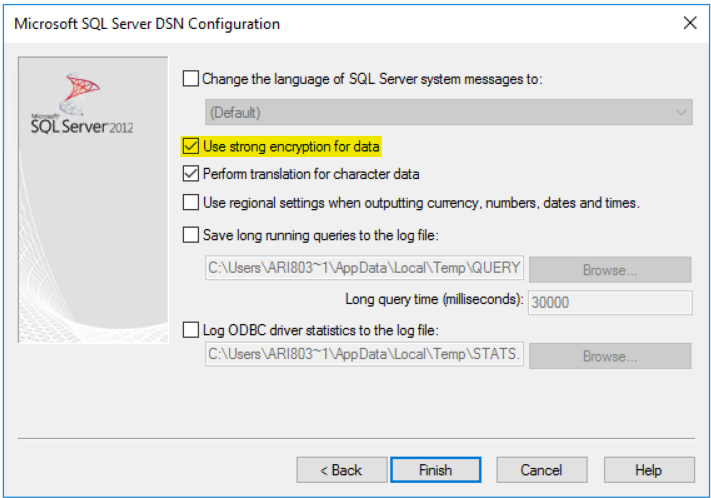
Task: Check Save long running queries option
Action: coord(190,235)
